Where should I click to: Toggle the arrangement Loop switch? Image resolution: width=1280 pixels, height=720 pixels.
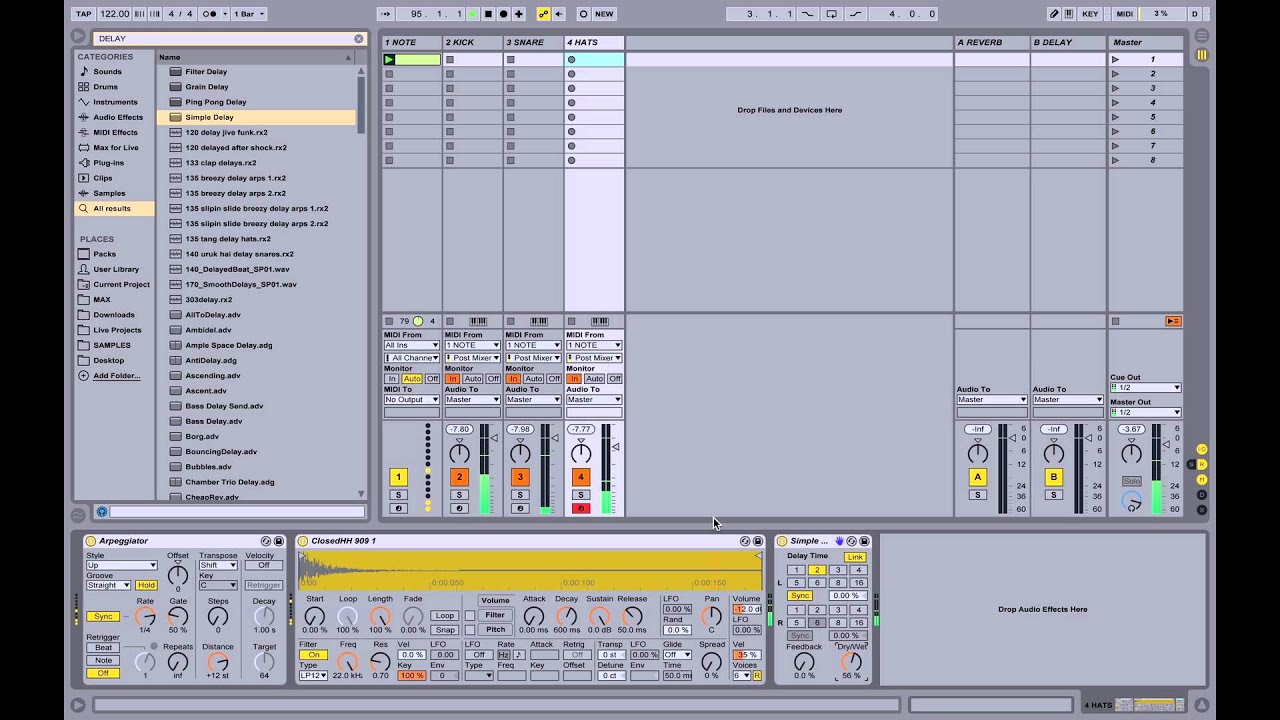[x=830, y=14]
